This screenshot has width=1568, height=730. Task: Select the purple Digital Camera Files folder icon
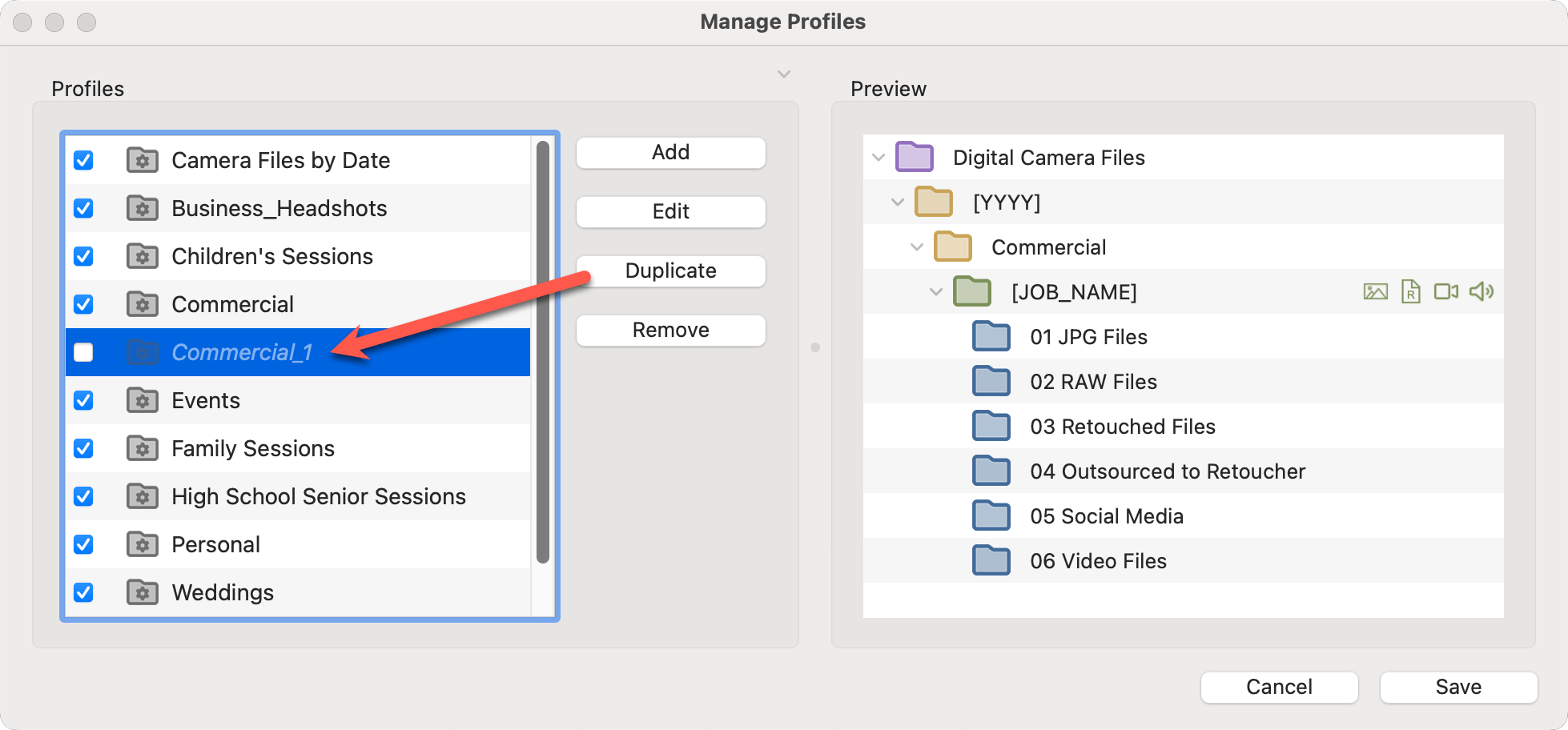coord(915,158)
